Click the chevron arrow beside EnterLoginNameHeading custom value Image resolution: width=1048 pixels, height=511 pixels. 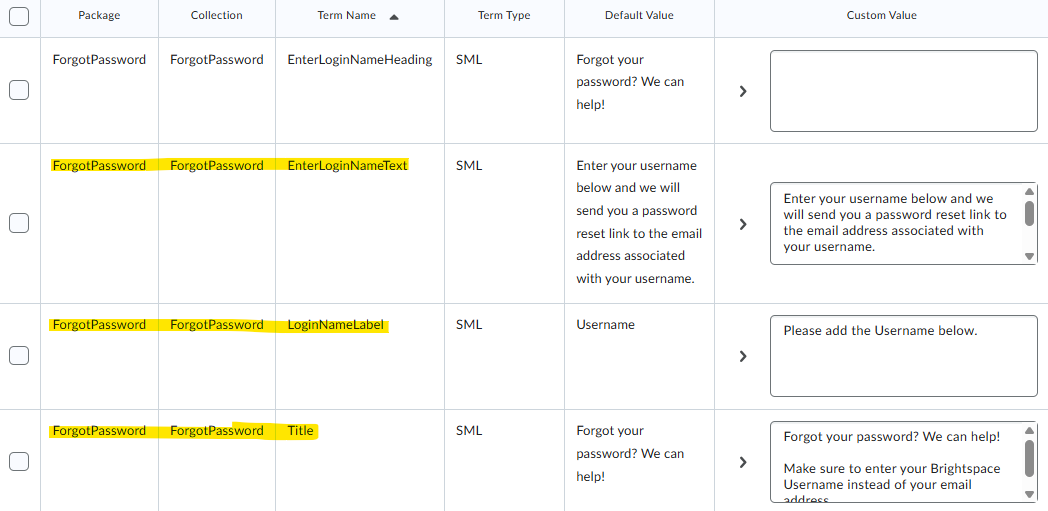[743, 91]
